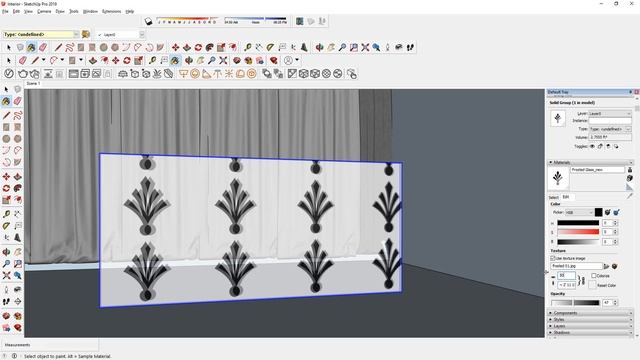Click the Instance name input field

click(610, 121)
